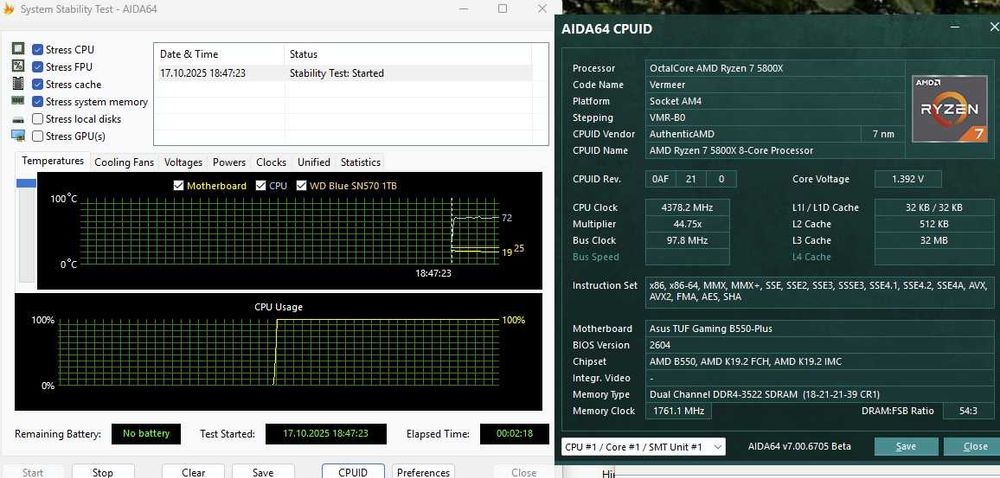The width and height of the screenshot is (1000, 478).
Task: Click the Stop button
Action: click(103, 472)
